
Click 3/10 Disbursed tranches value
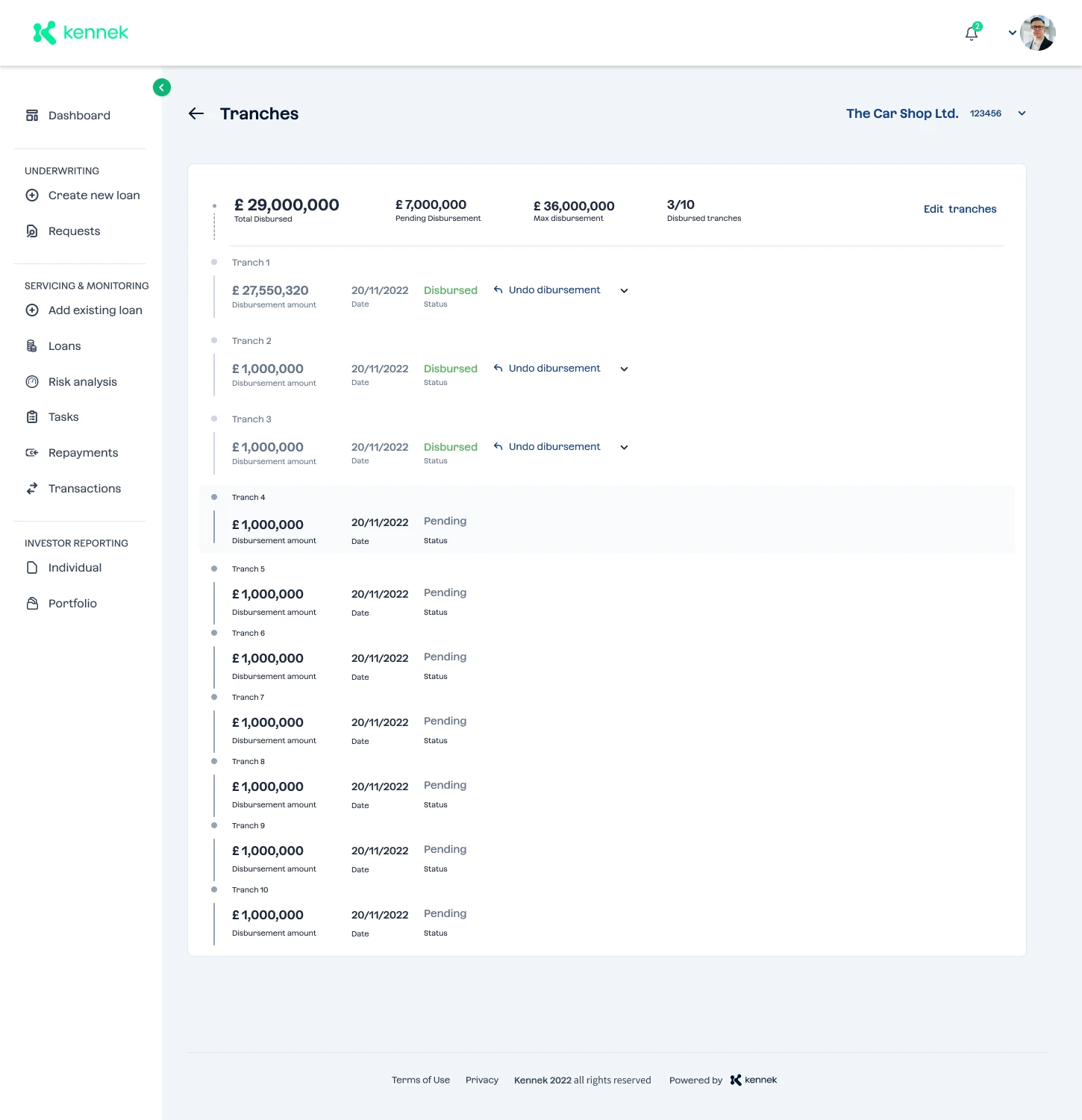click(x=681, y=204)
